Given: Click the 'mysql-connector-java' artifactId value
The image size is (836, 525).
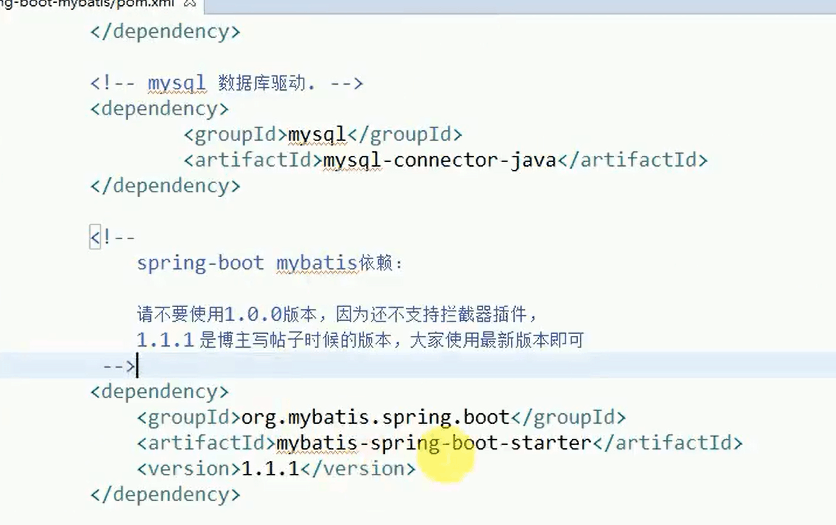Looking at the screenshot, I should 440,160.
